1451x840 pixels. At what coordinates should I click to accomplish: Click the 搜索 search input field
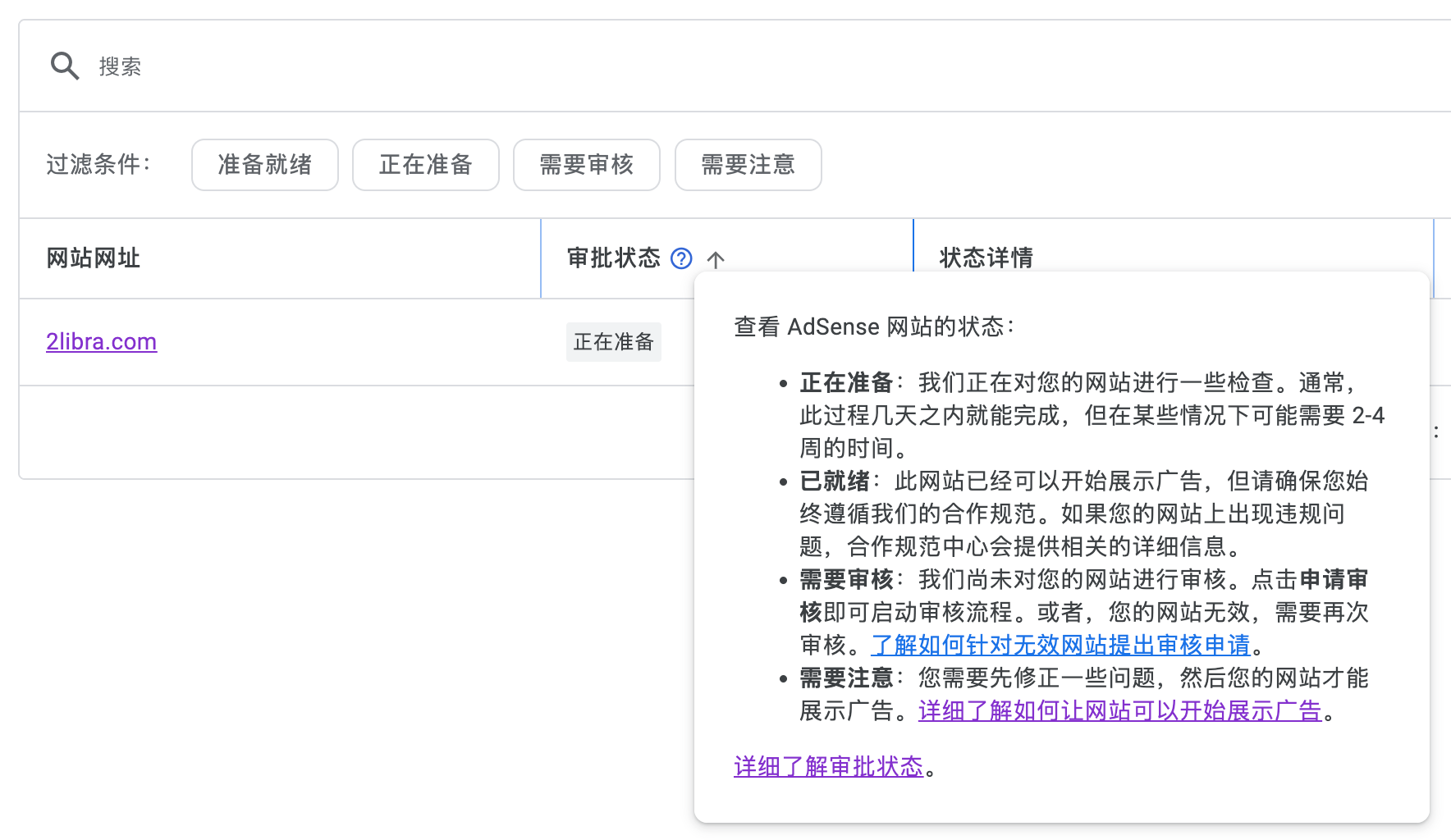click(739, 66)
